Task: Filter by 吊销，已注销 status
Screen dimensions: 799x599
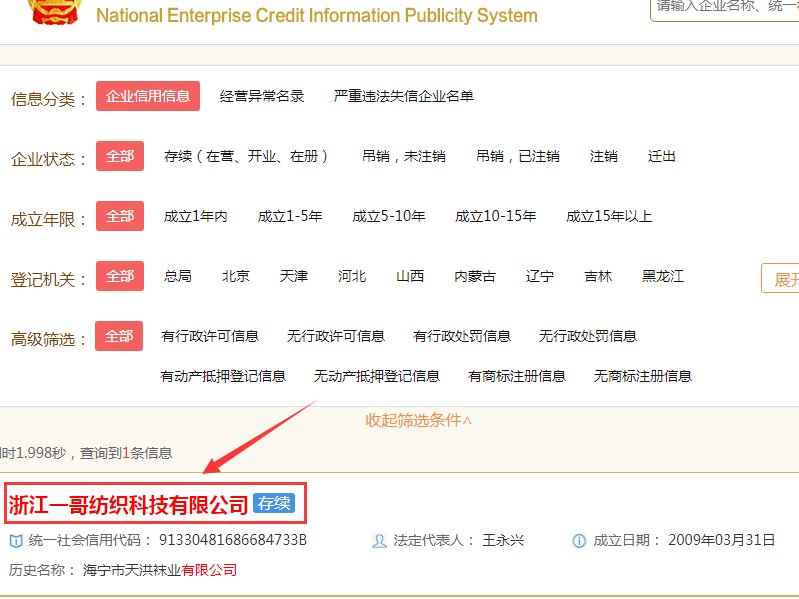Action: point(518,156)
